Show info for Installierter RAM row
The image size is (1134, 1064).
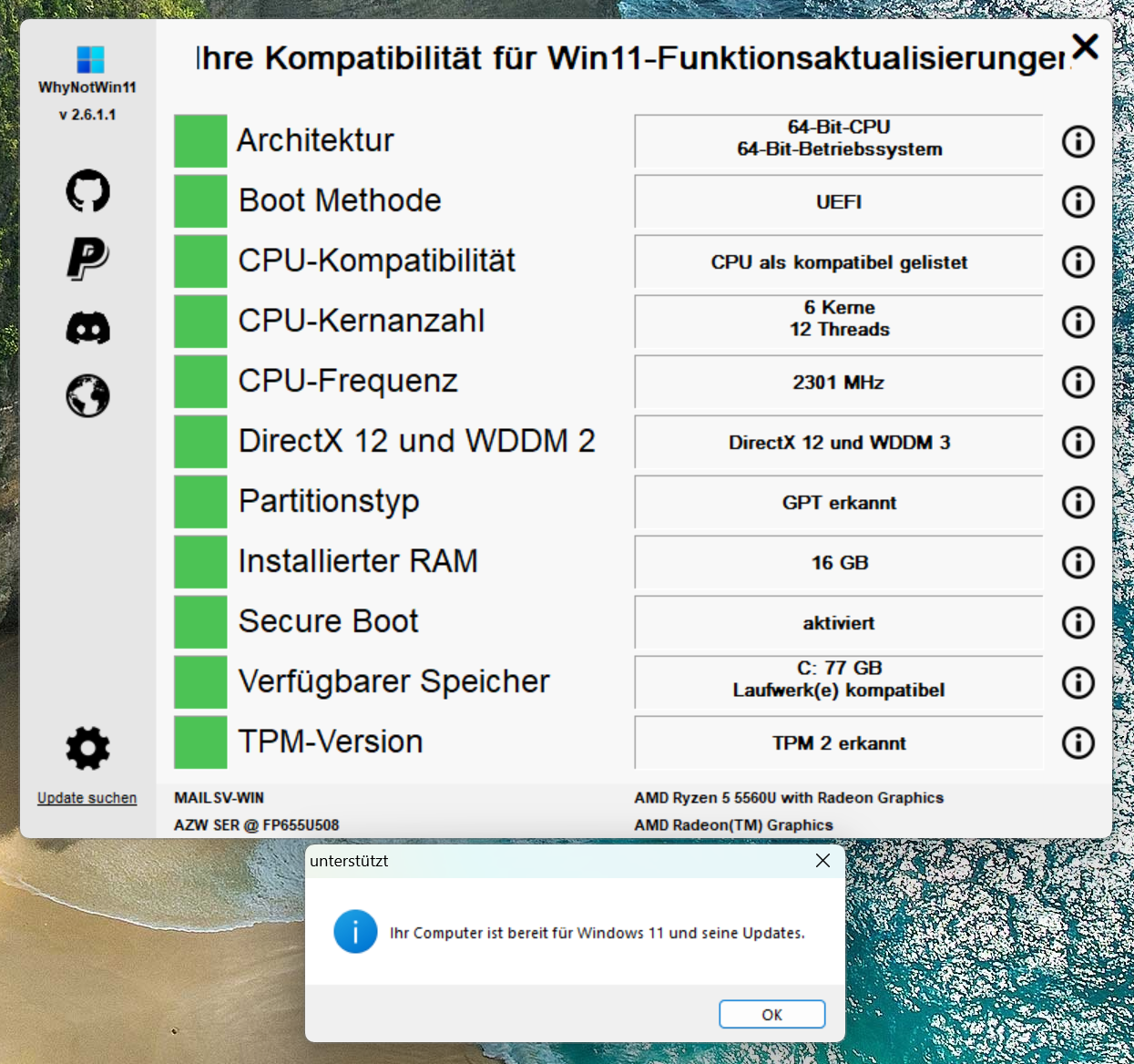[x=1078, y=562]
